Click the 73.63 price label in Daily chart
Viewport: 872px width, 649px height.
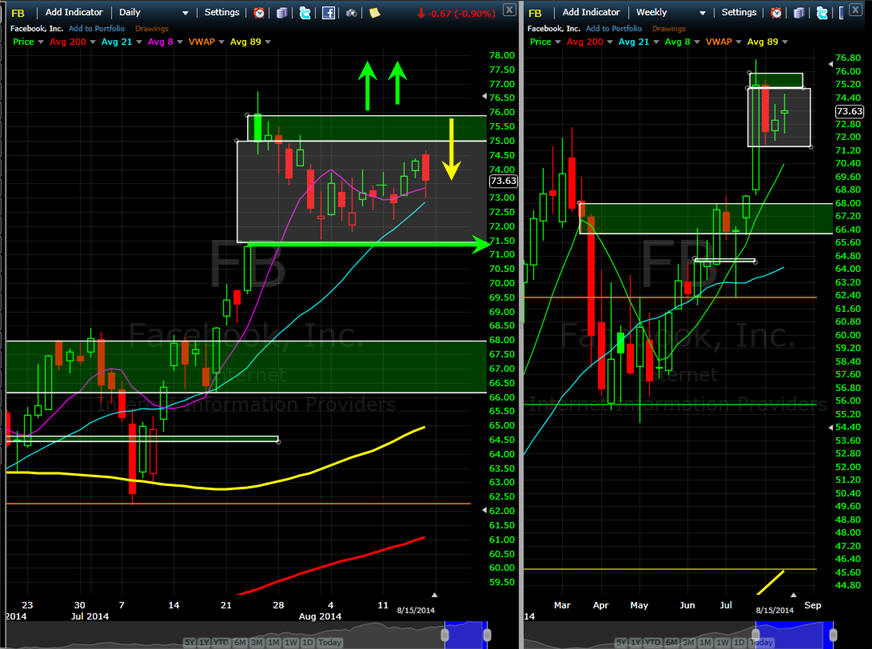click(x=503, y=181)
